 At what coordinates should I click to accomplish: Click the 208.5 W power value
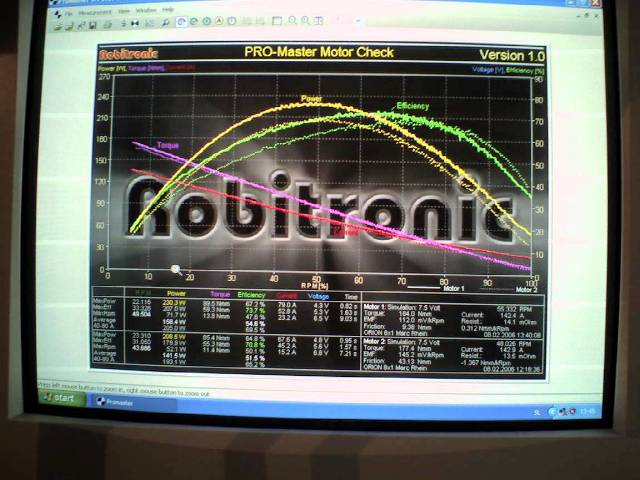coord(174,337)
